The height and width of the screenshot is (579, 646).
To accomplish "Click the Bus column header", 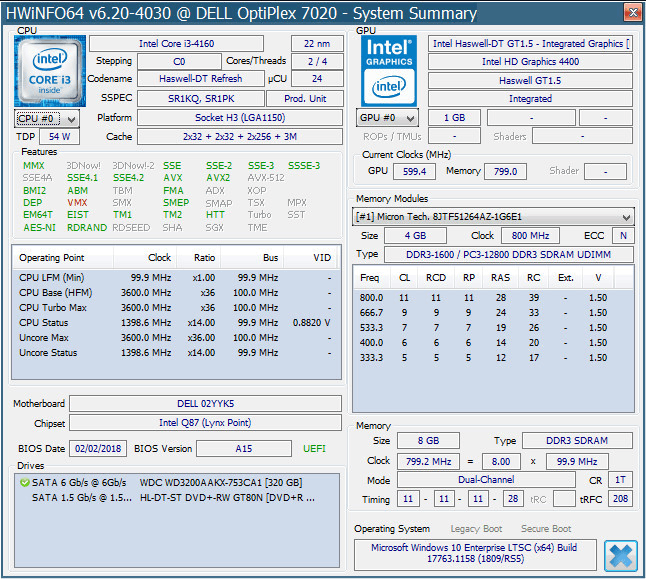I will click(x=252, y=258).
